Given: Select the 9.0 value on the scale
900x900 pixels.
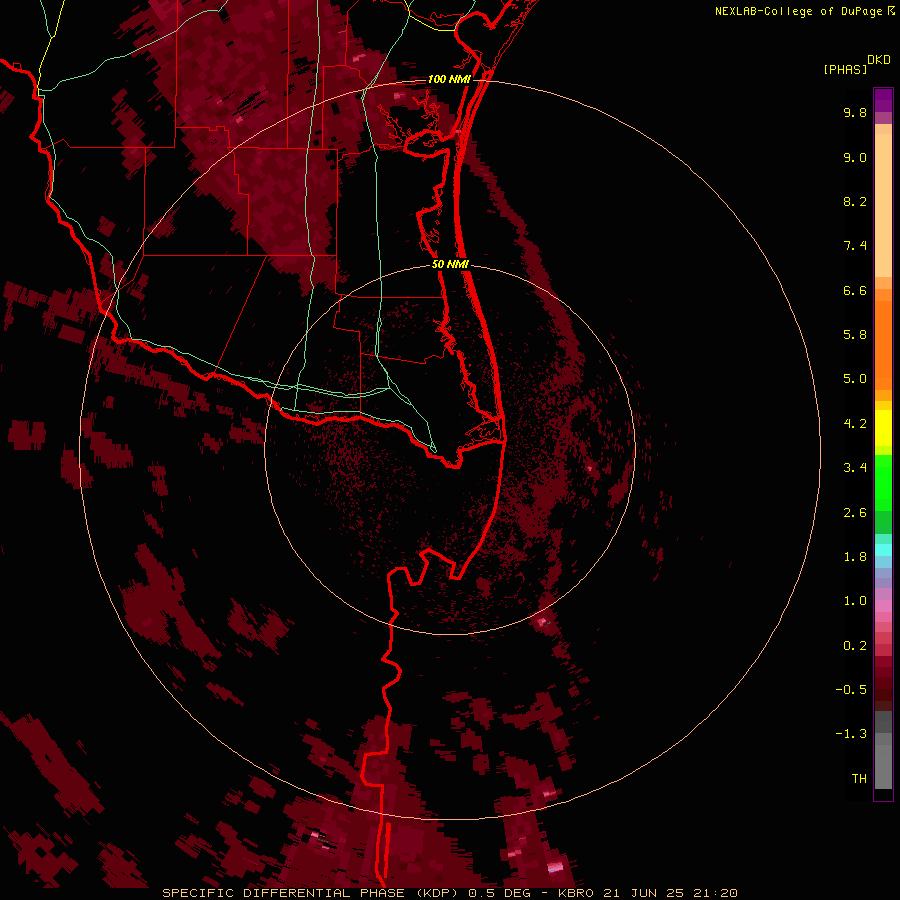Looking at the screenshot, I should (855, 157).
